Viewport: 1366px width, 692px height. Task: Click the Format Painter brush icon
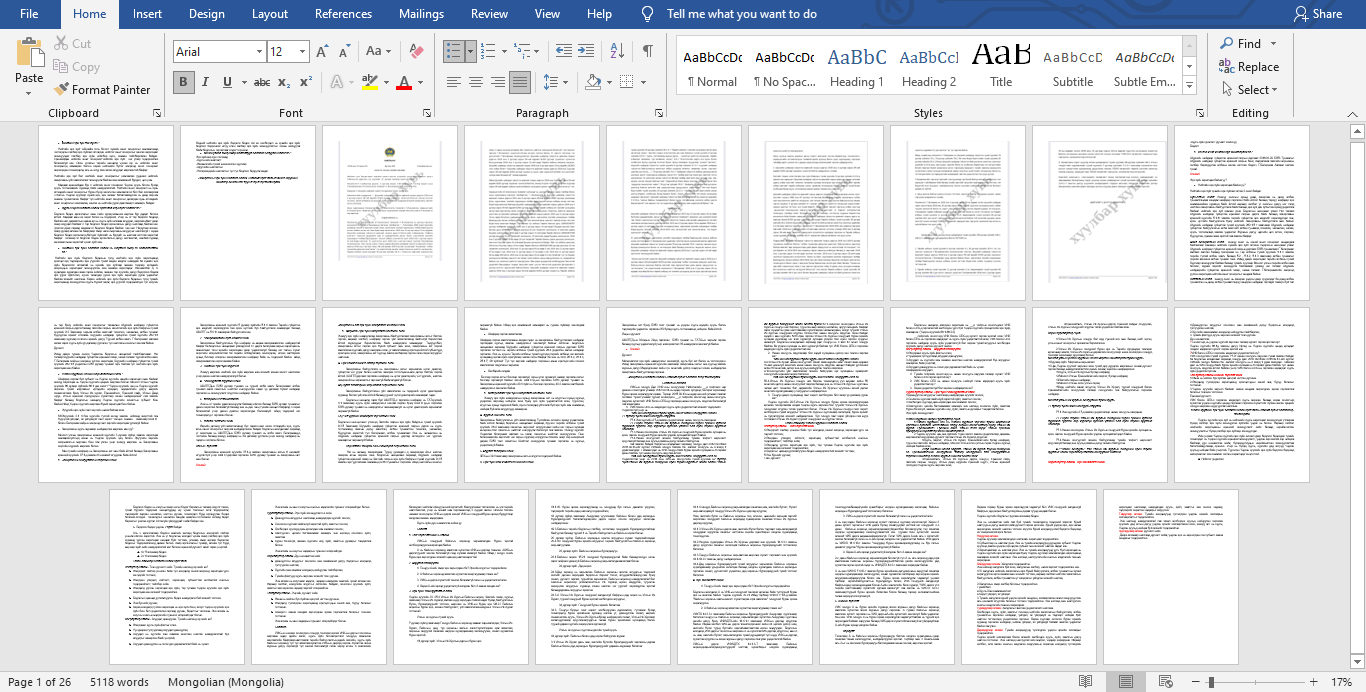[x=62, y=89]
